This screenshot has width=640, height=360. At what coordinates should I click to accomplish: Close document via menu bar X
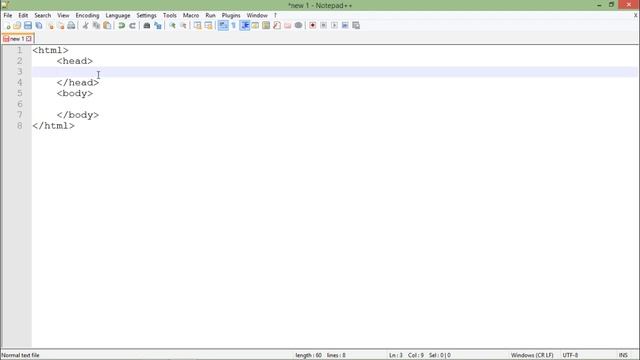(x=636, y=16)
